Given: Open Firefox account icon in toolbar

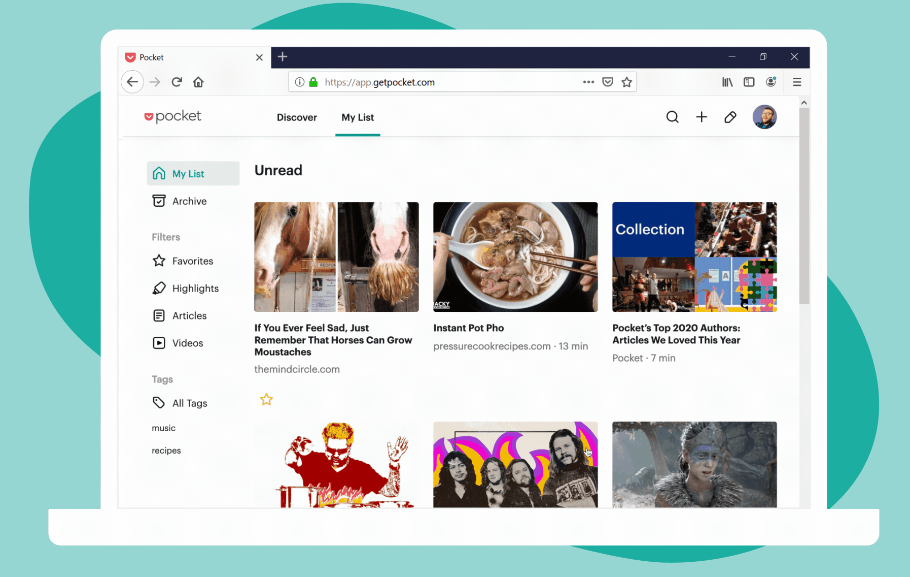Looking at the screenshot, I should [x=771, y=82].
